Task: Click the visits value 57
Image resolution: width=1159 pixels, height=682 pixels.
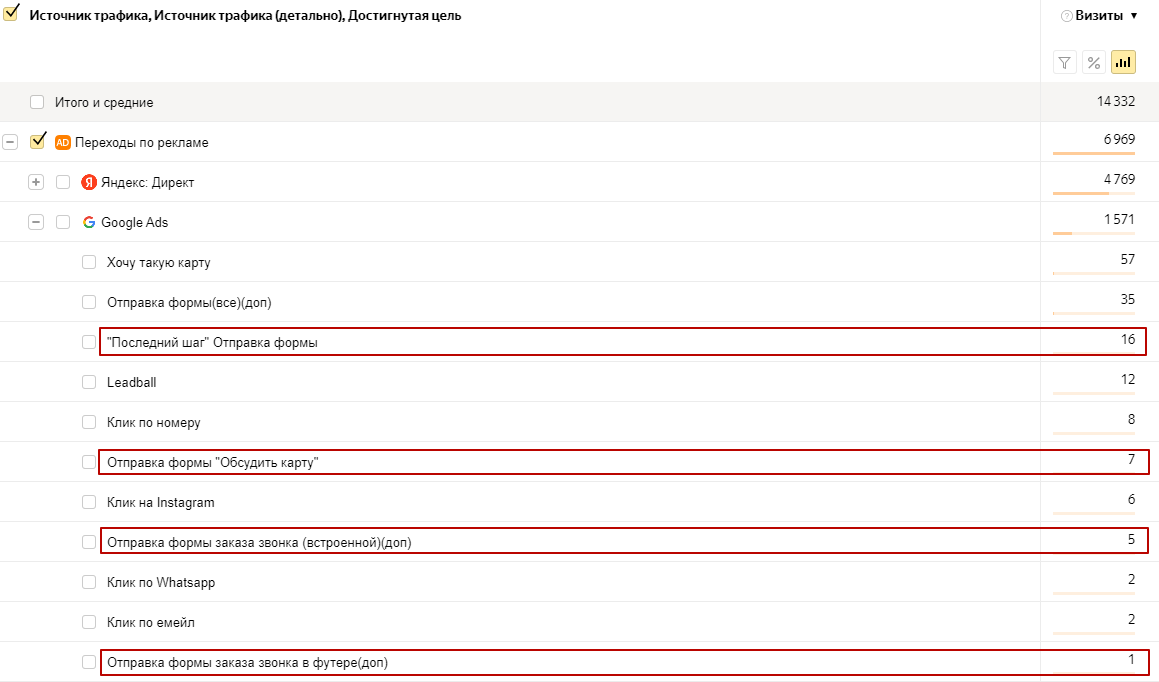Action: (x=1127, y=259)
